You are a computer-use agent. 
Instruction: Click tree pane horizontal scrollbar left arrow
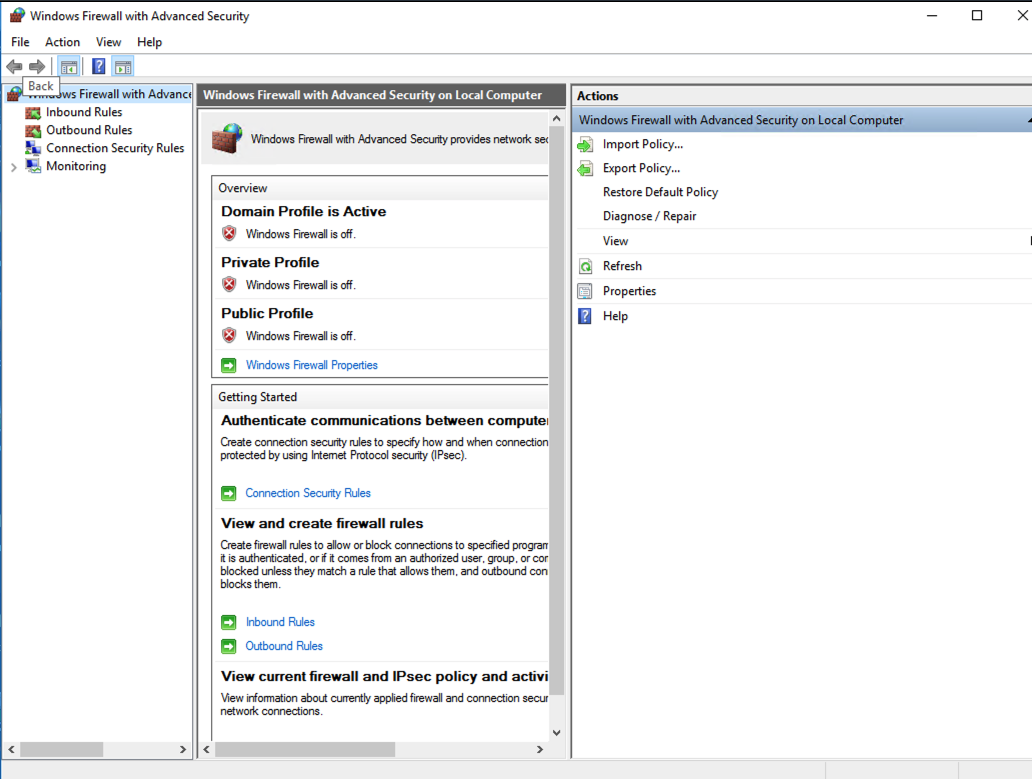11,749
